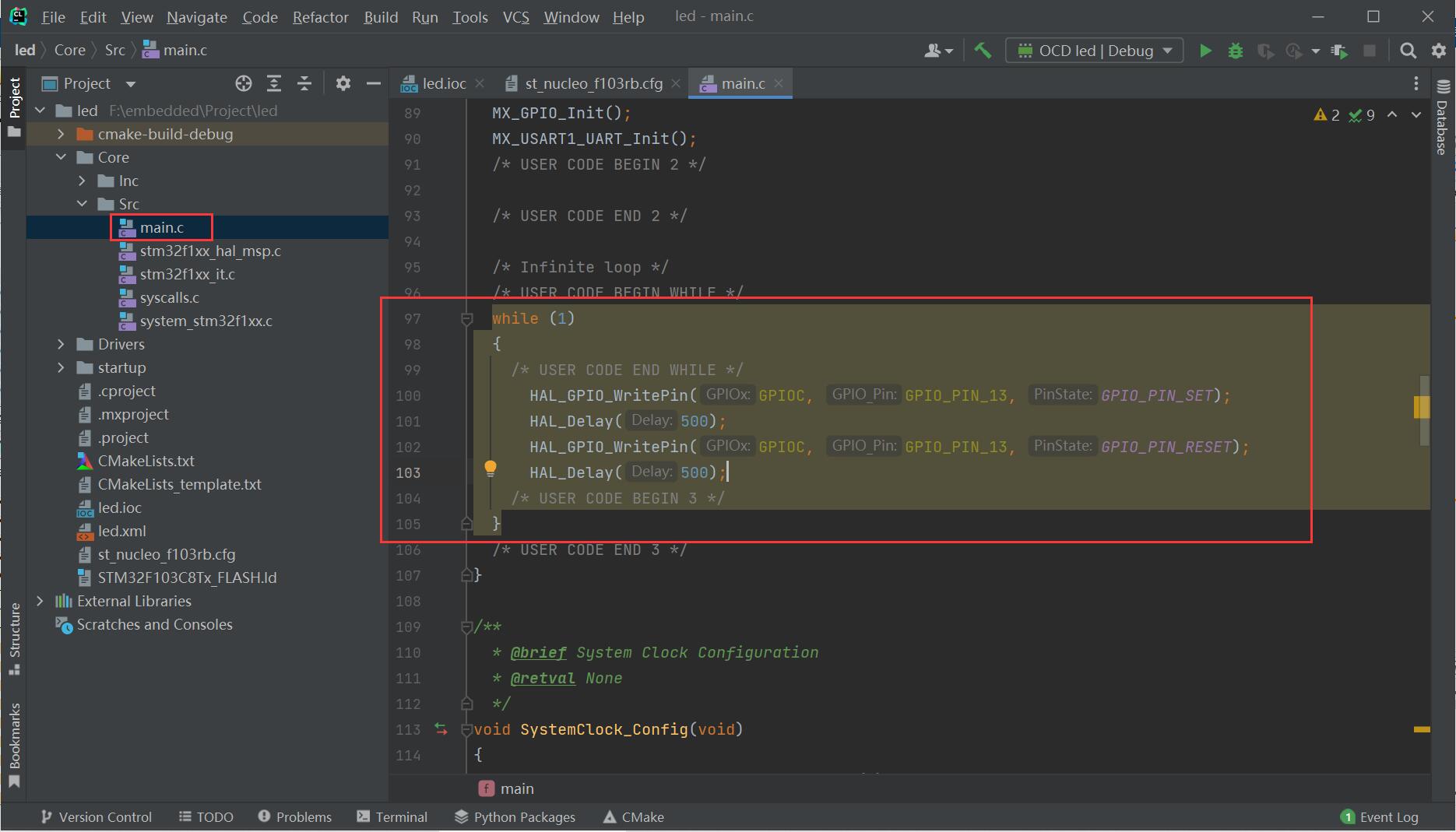Collapse the Core folder
The image size is (1456, 832).
[61, 157]
